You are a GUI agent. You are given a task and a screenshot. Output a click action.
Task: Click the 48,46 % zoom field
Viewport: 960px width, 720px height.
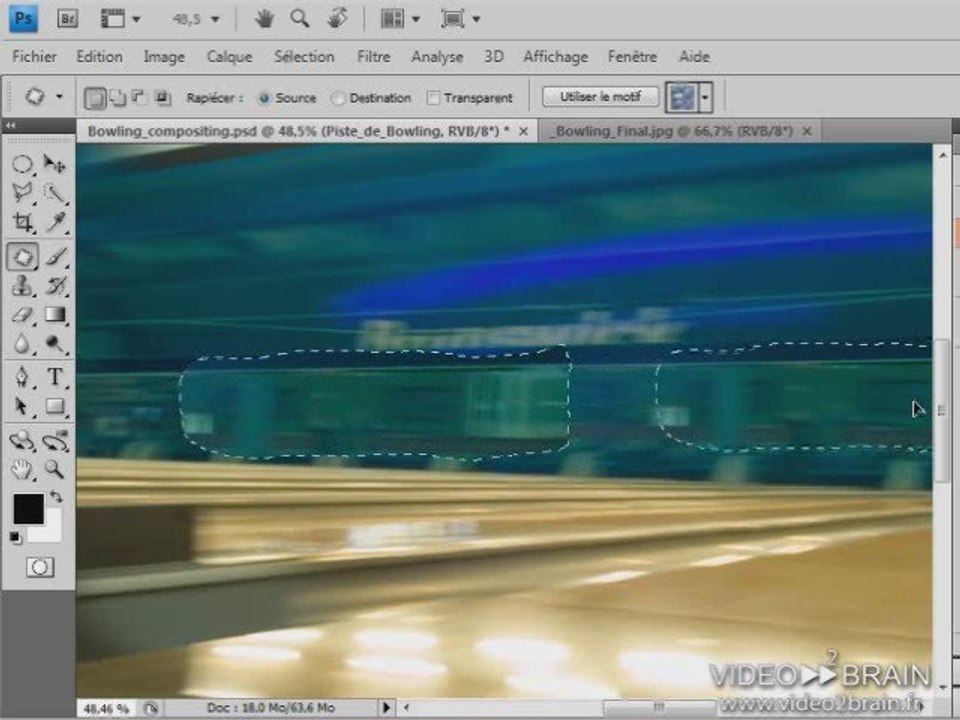tap(106, 708)
